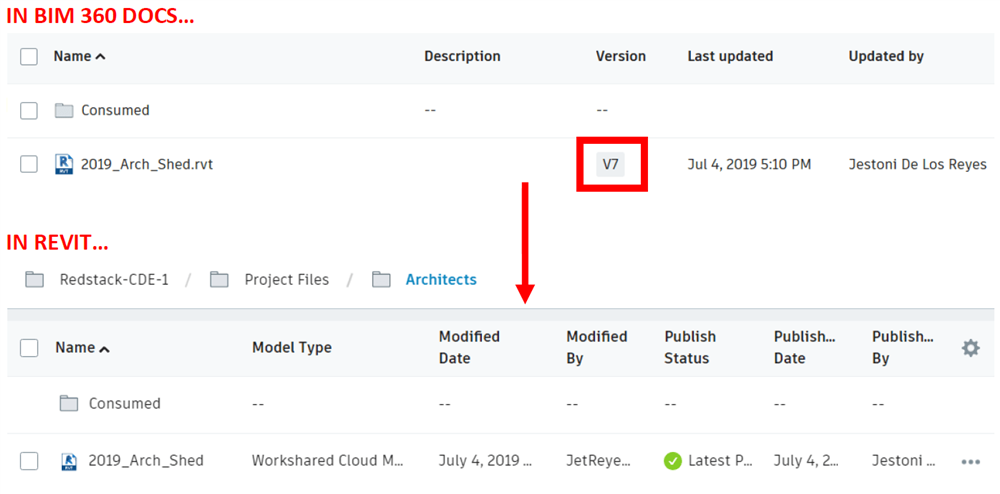The image size is (1000, 494).
Task: Click 'Jul 4, 2019 5:10 PM' cell
Action: [x=749, y=164]
